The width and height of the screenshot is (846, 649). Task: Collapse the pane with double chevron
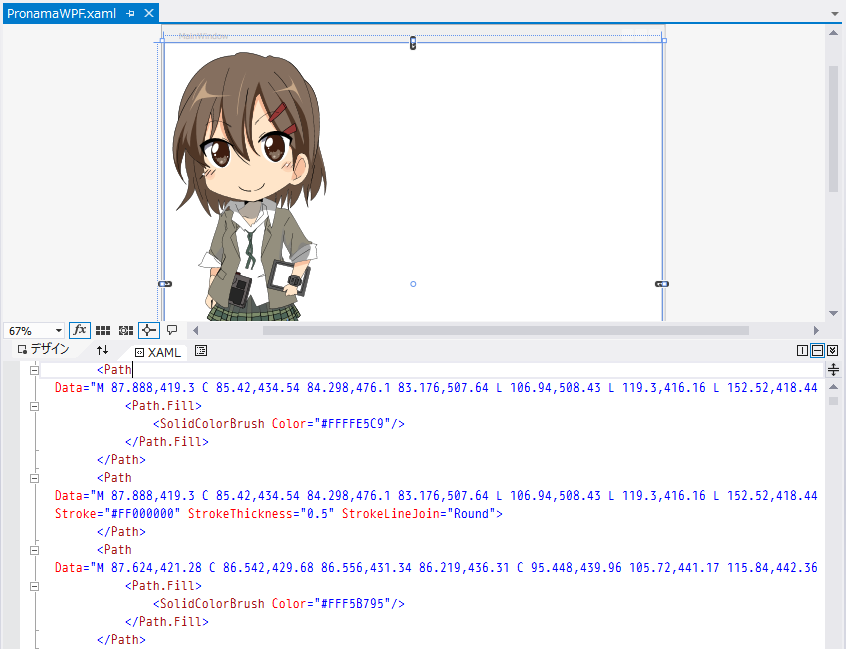(832, 351)
